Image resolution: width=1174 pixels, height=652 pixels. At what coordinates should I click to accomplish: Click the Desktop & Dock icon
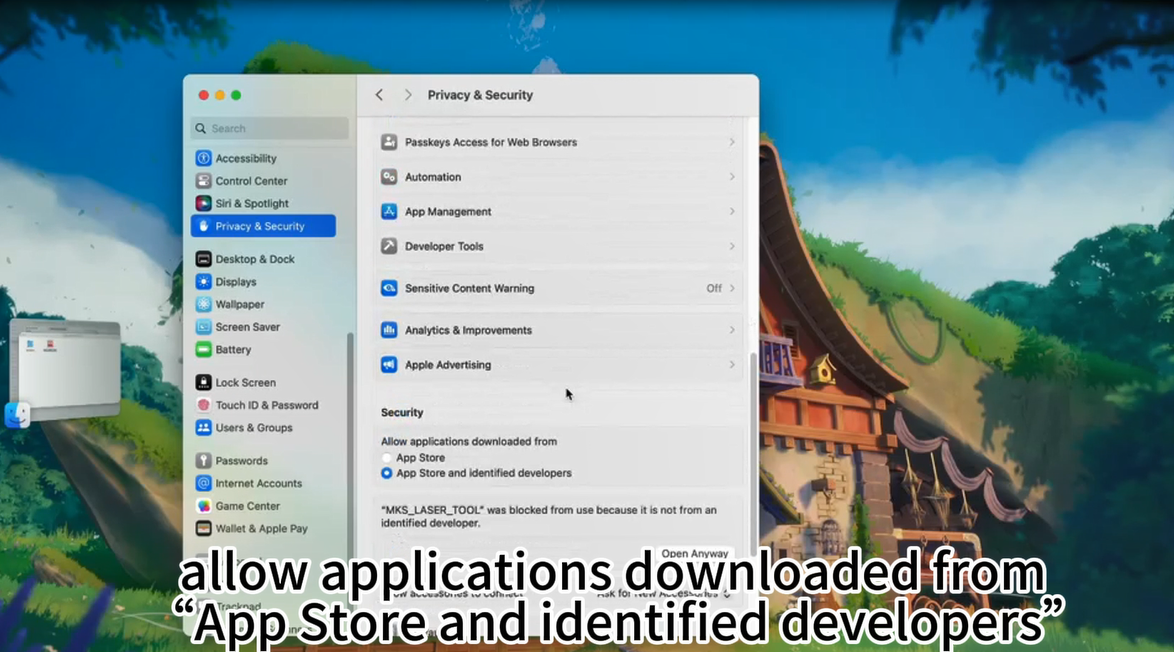tap(203, 259)
